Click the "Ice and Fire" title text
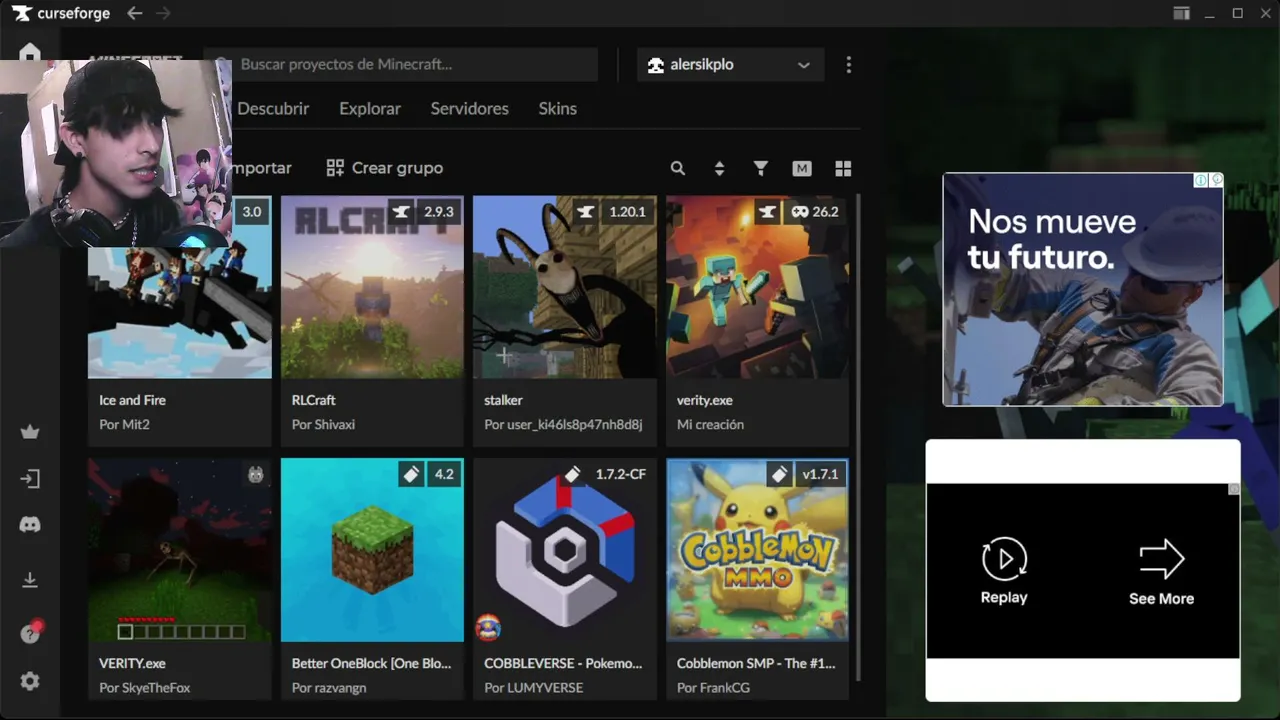The height and width of the screenshot is (720, 1280). click(x=132, y=400)
